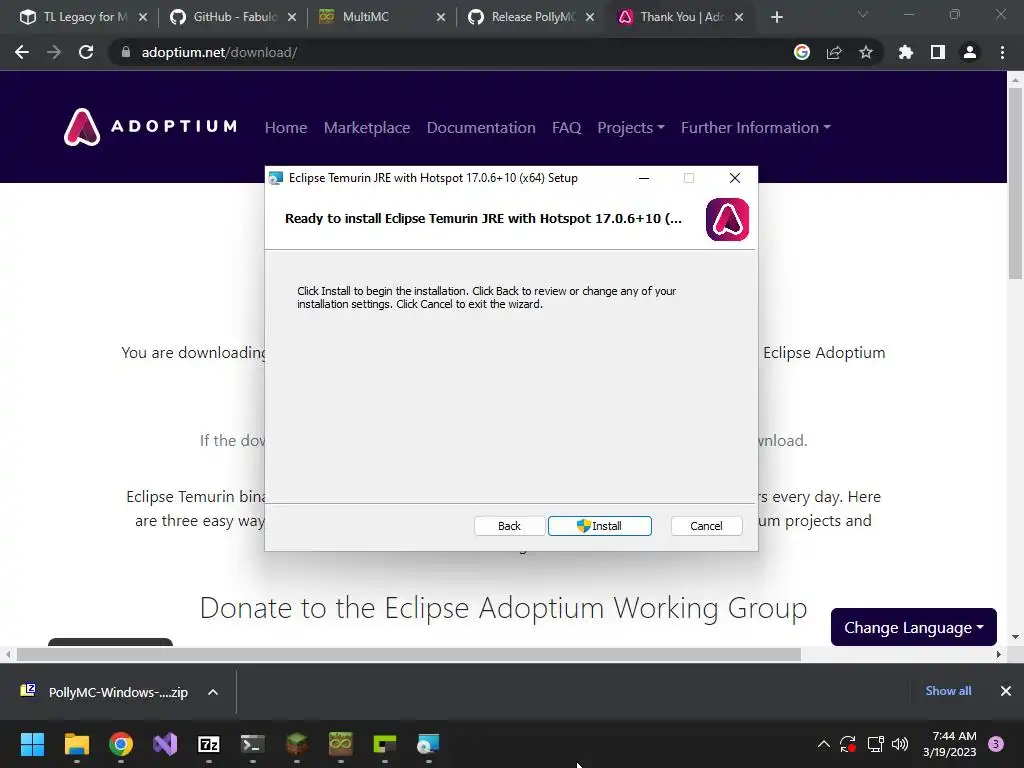This screenshot has width=1024, height=768.
Task: Open the sync tray icon
Action: point(848,744)
